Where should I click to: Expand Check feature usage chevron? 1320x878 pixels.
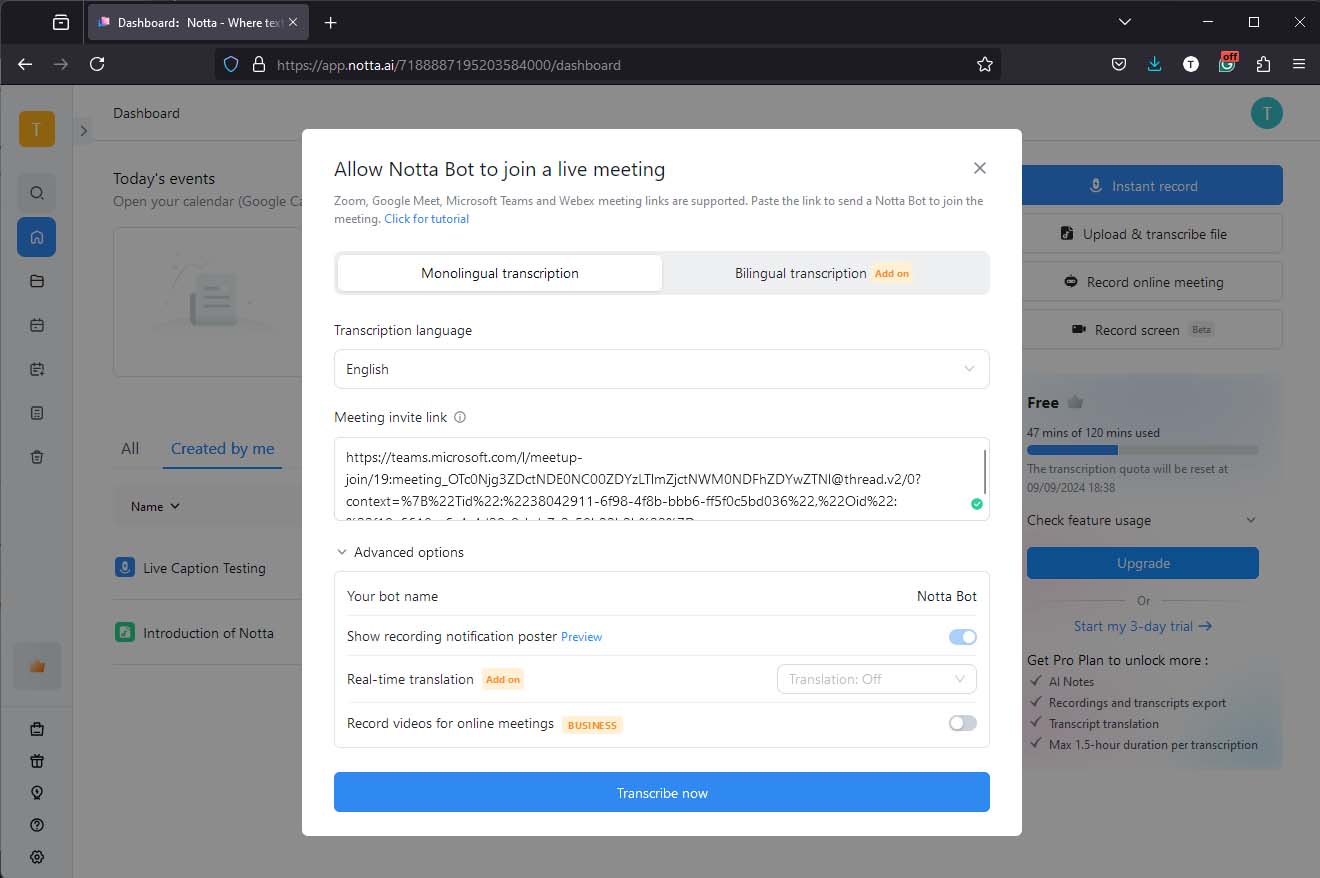pos(1250,520)
